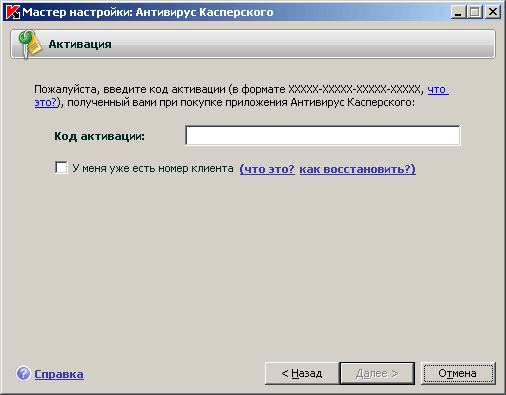The height and width of the screenshot is (395, 506).
Task: Open 'как восстановить?)' link
Action: pos(357,169)
